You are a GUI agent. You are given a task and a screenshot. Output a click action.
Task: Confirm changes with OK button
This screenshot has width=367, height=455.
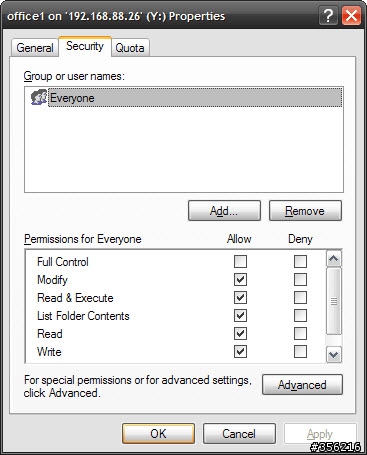point(158,434)
